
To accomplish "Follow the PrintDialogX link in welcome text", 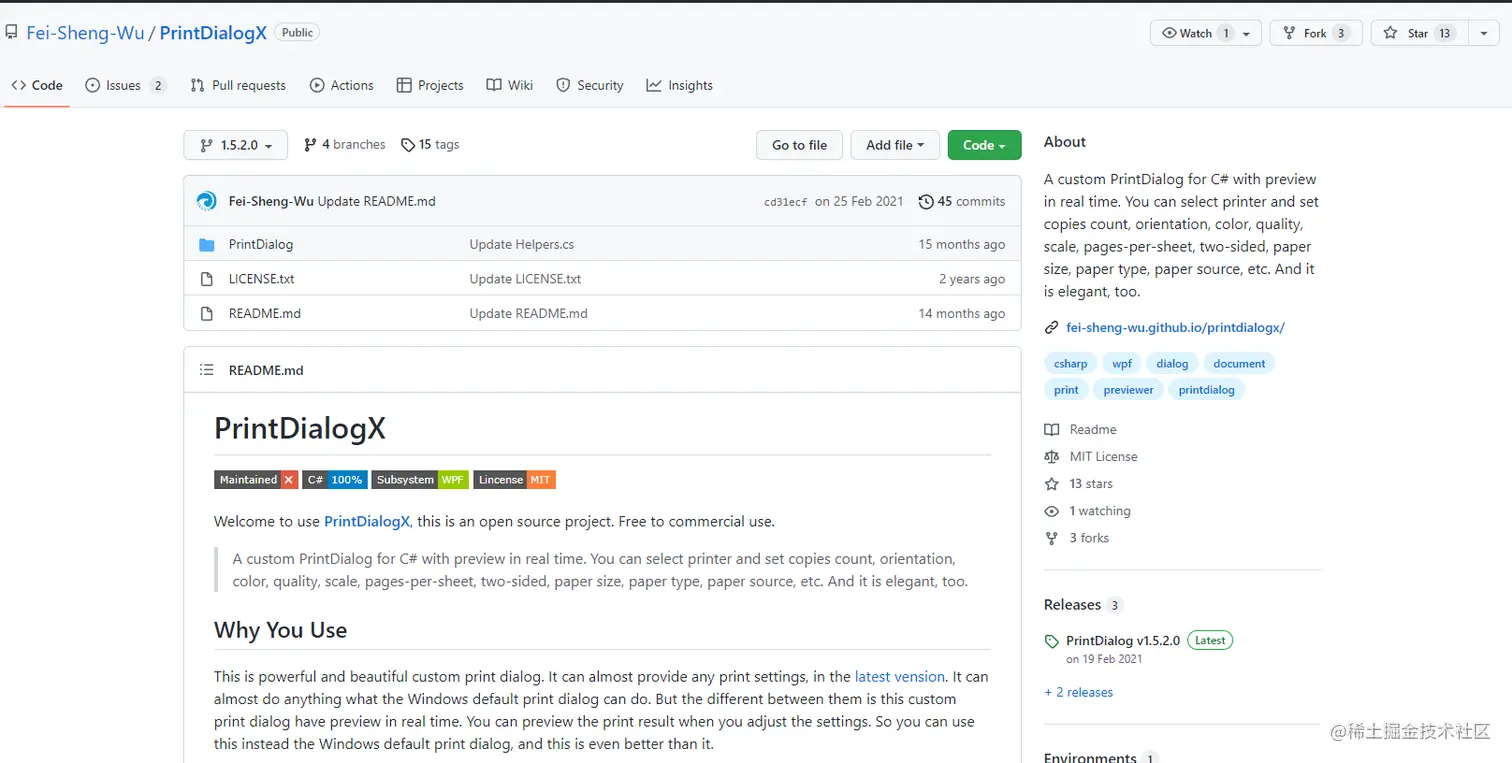I will click(367, 521).
